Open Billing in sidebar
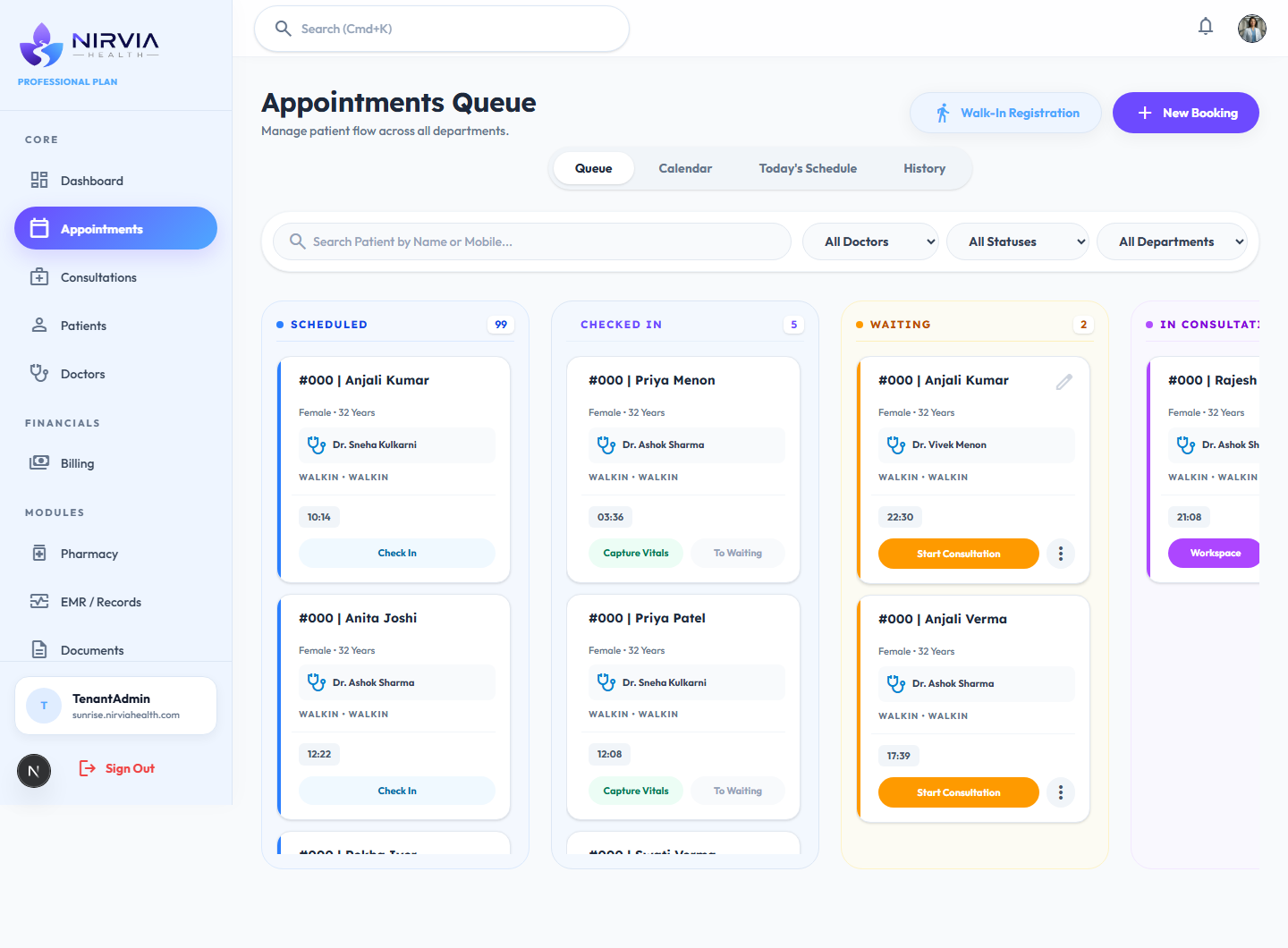1288x948 pixels. (115, 463)
